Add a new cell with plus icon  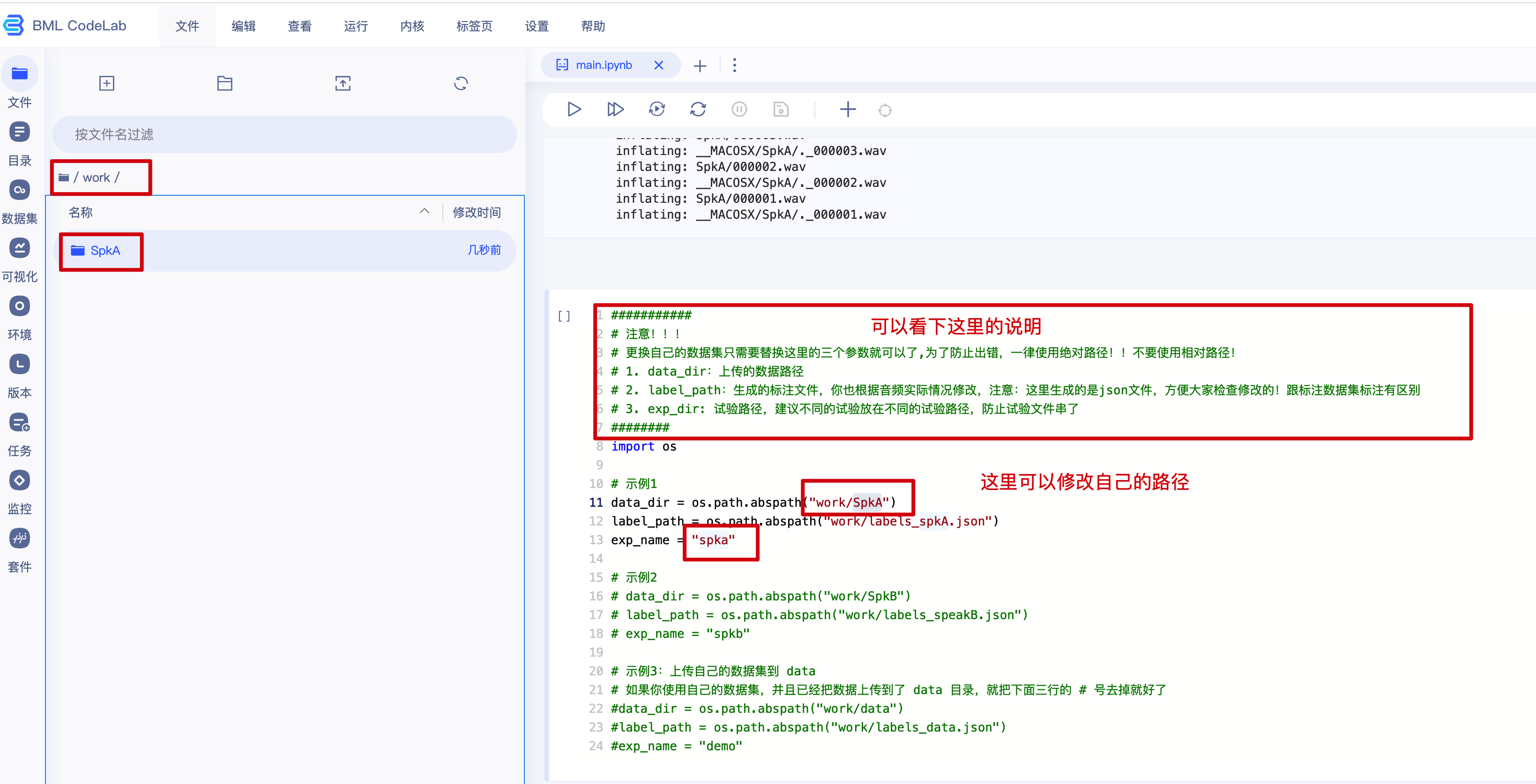coord(847,110)
